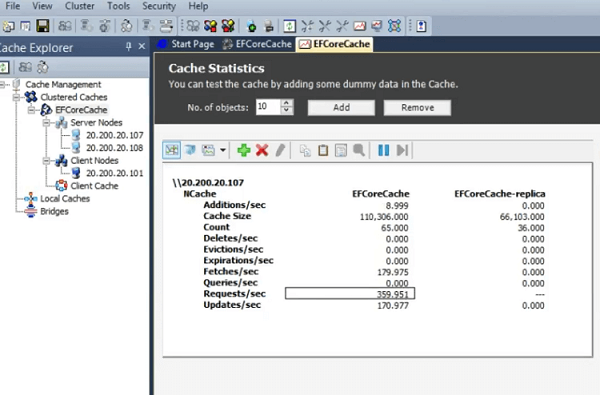This screenshot has width=600, height=395.
Task: Click the blue cluster diagram icon in main toolbar
Action: tap(394, 26)
